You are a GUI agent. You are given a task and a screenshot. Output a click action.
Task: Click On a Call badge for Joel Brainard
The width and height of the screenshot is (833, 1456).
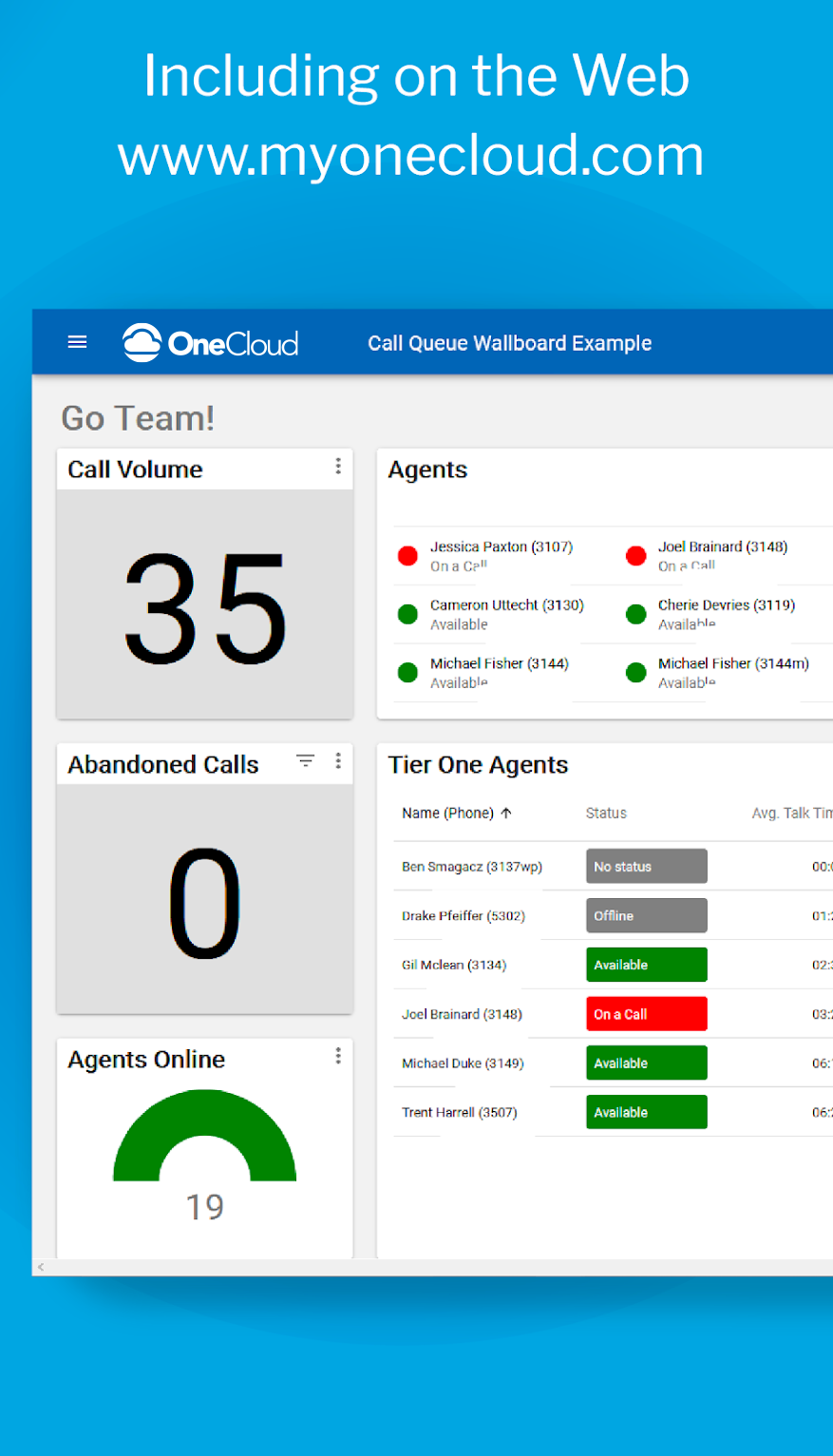point(647,1014)
